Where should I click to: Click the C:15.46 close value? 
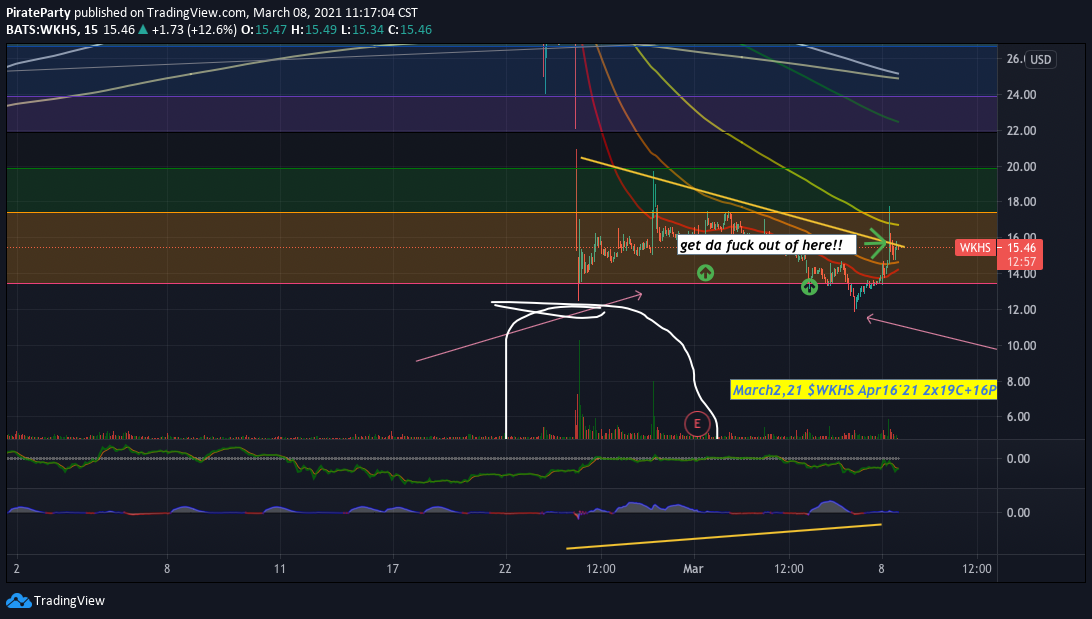click(x=410, y=30)
